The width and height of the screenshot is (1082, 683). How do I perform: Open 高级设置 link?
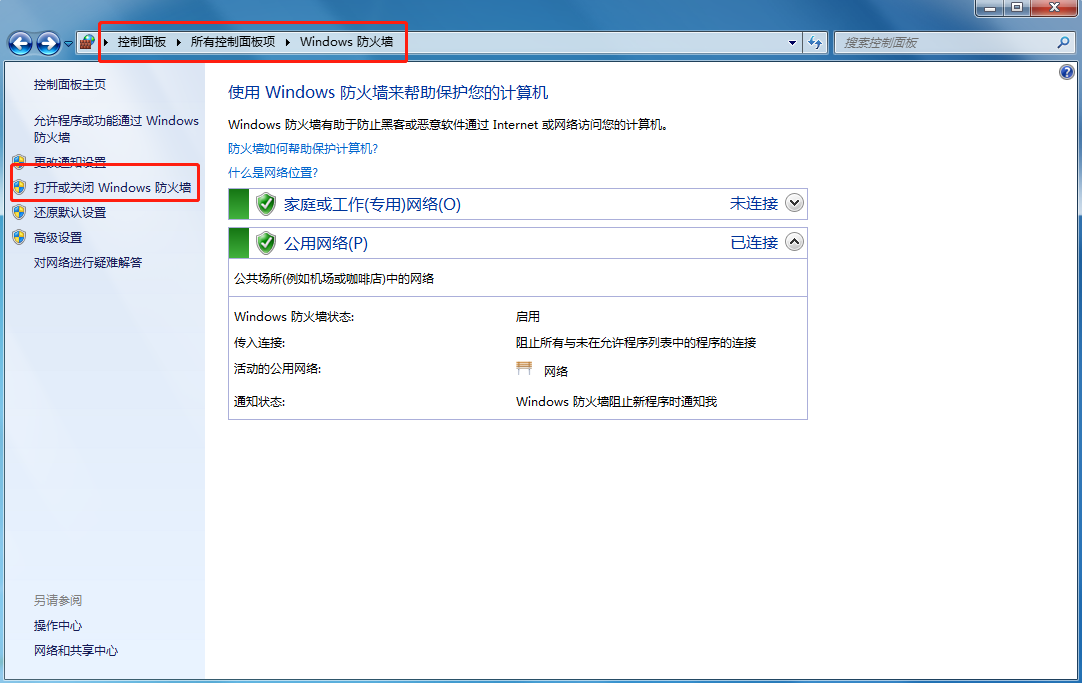pos(58,238)
